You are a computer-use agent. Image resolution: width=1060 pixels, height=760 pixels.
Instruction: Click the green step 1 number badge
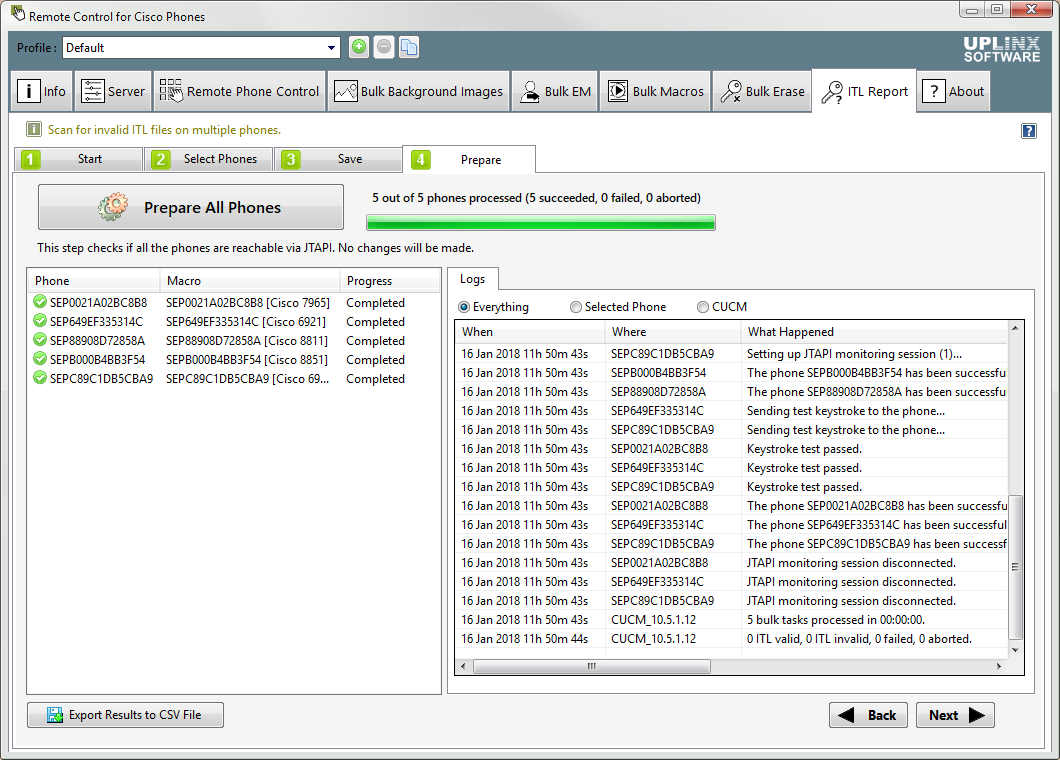click(x=30, y=160)
